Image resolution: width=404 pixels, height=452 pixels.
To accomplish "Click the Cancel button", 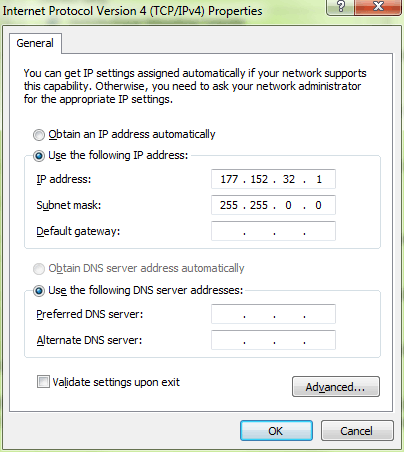I will [x=357, y=431].
